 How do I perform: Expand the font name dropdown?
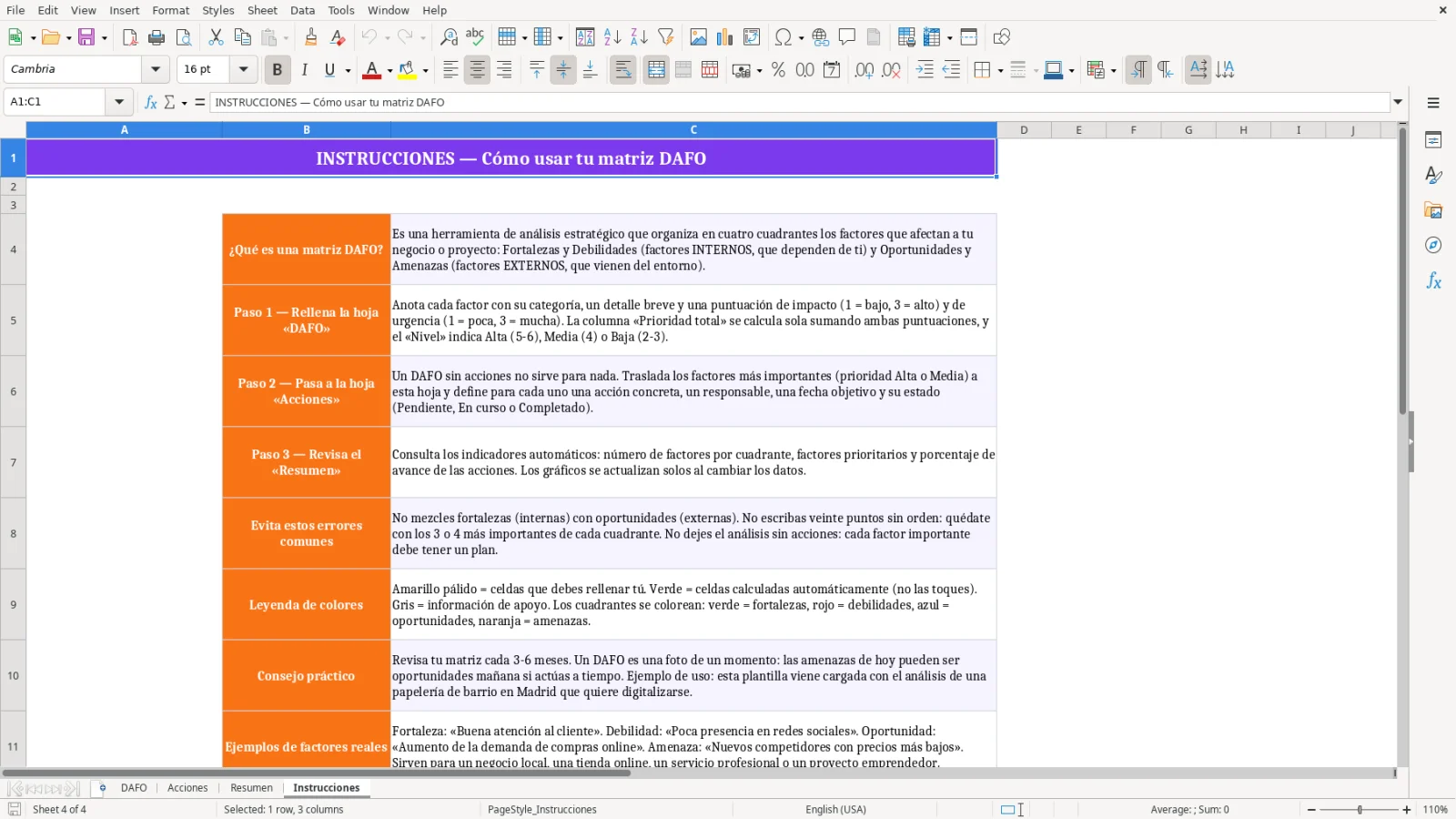(156, 69)
